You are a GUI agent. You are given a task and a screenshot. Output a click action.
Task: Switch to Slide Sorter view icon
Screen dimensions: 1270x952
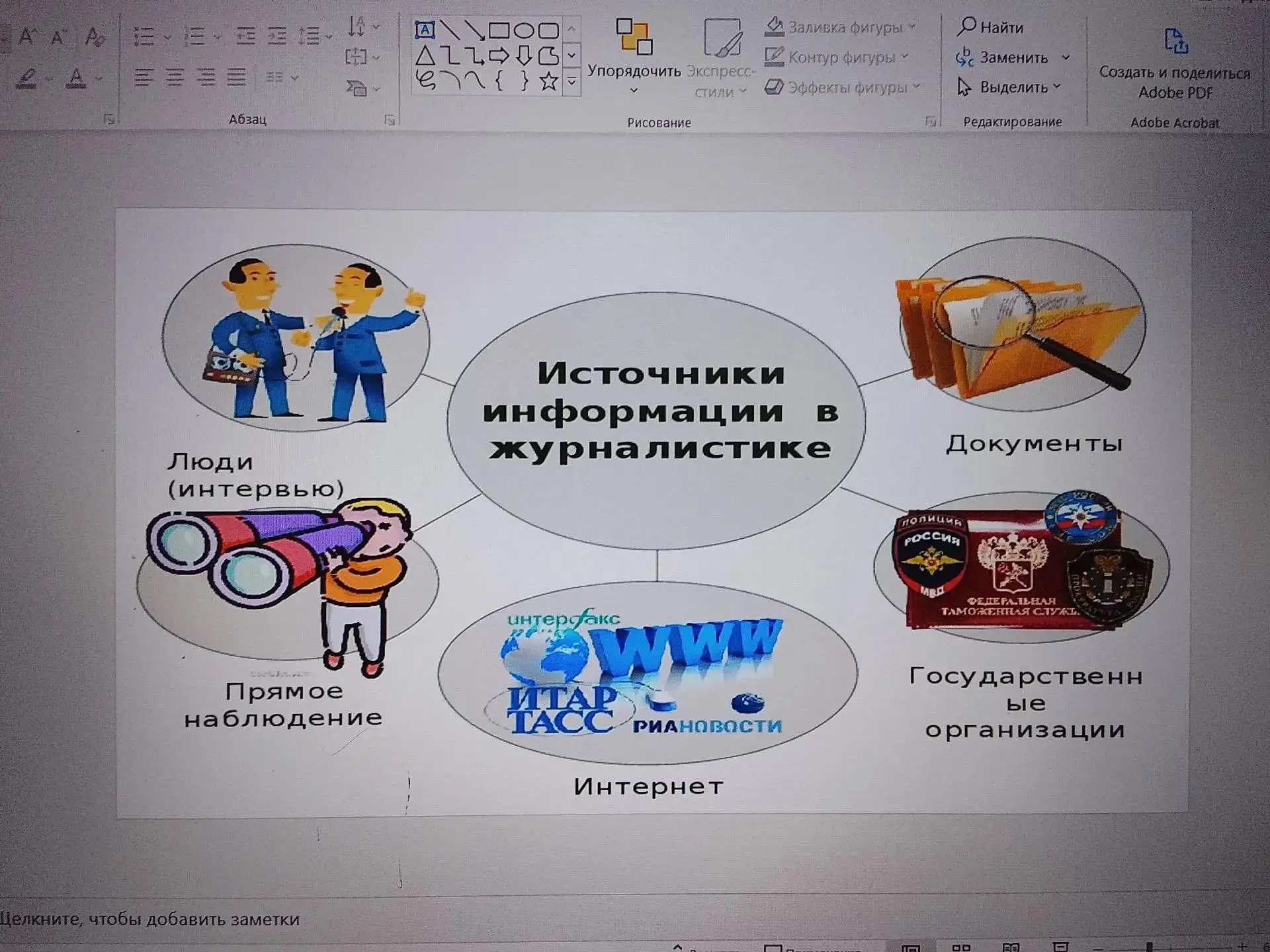click(x=961, y=948)
